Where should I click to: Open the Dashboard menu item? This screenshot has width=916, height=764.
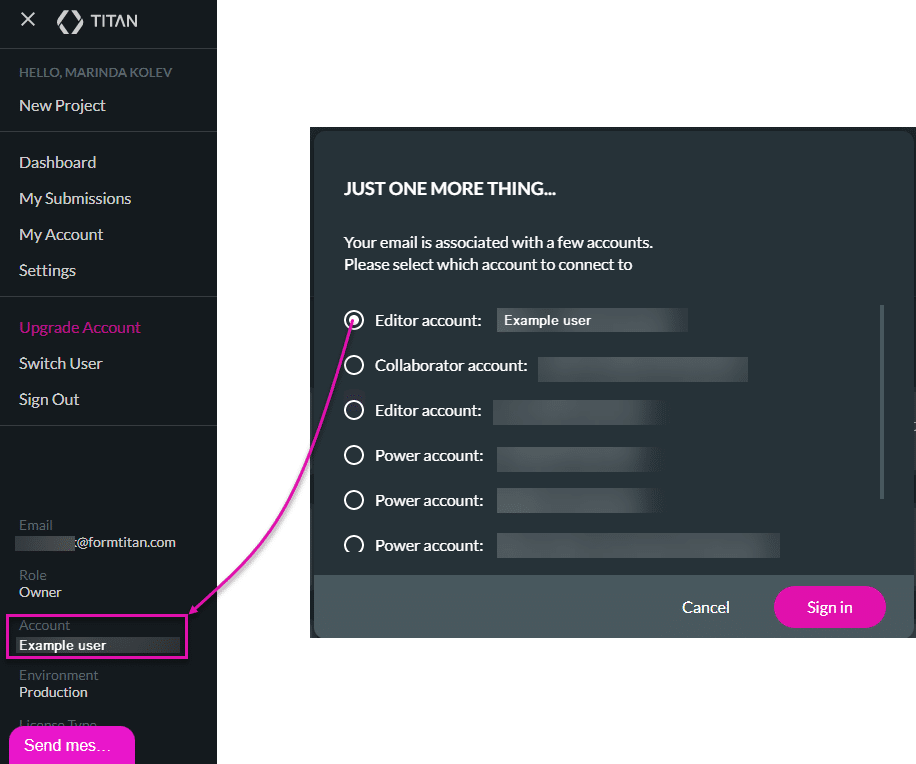pos(57,162)
